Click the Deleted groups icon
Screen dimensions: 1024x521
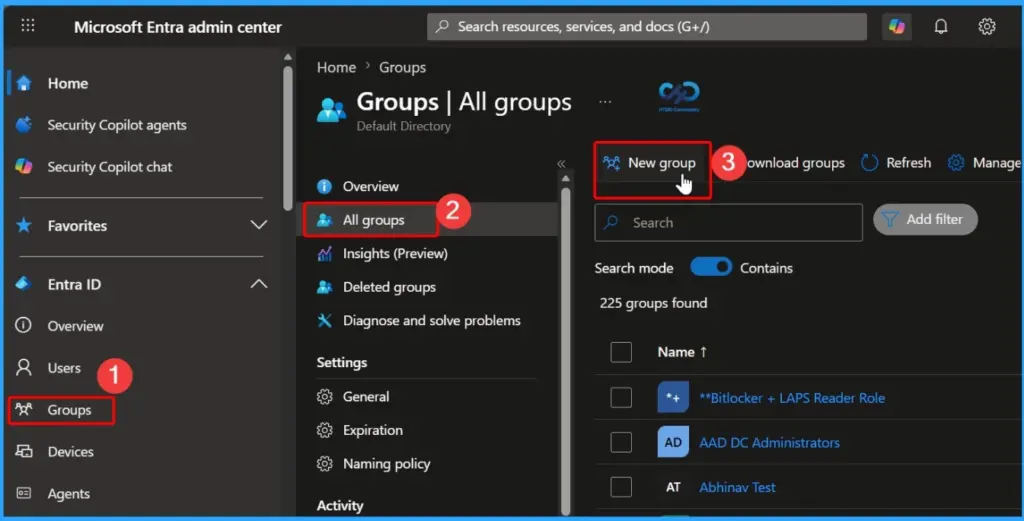pyautogui.click(x=324, y=287)
